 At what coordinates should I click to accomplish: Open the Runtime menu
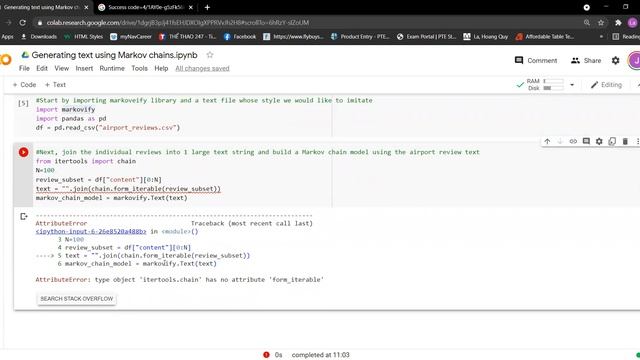coord(112,68)
